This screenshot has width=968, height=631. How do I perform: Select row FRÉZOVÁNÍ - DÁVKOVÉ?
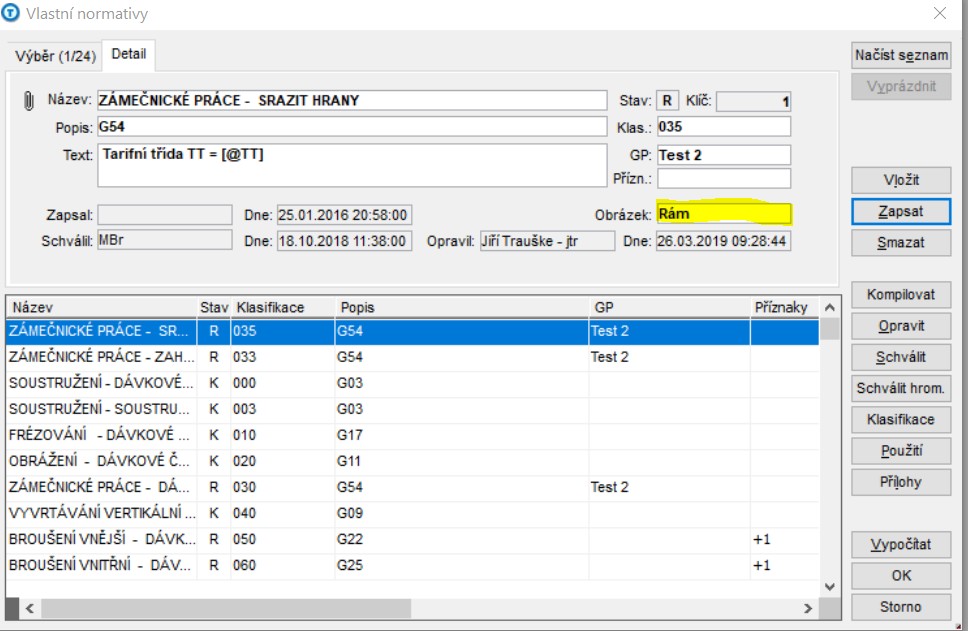tap(412, 435)
